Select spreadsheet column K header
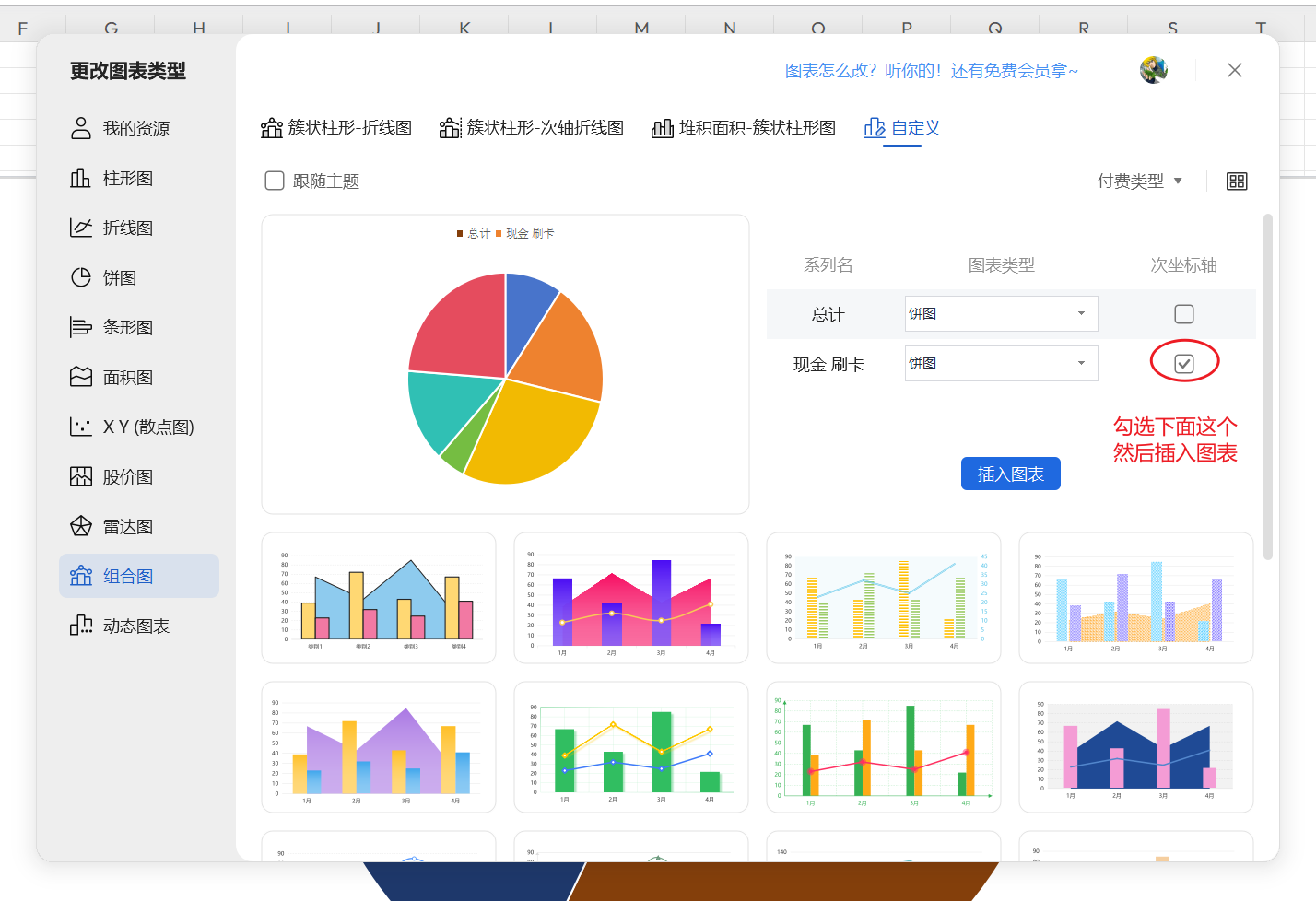The height and width of the screenshot is (901, 1316). coord(464,28)
